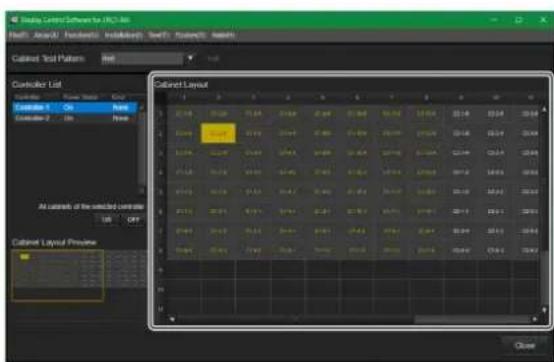This screenshot has height=362, width=554.
Task: Click the Close button at bottom right
Action: click(x=525, y=346)
